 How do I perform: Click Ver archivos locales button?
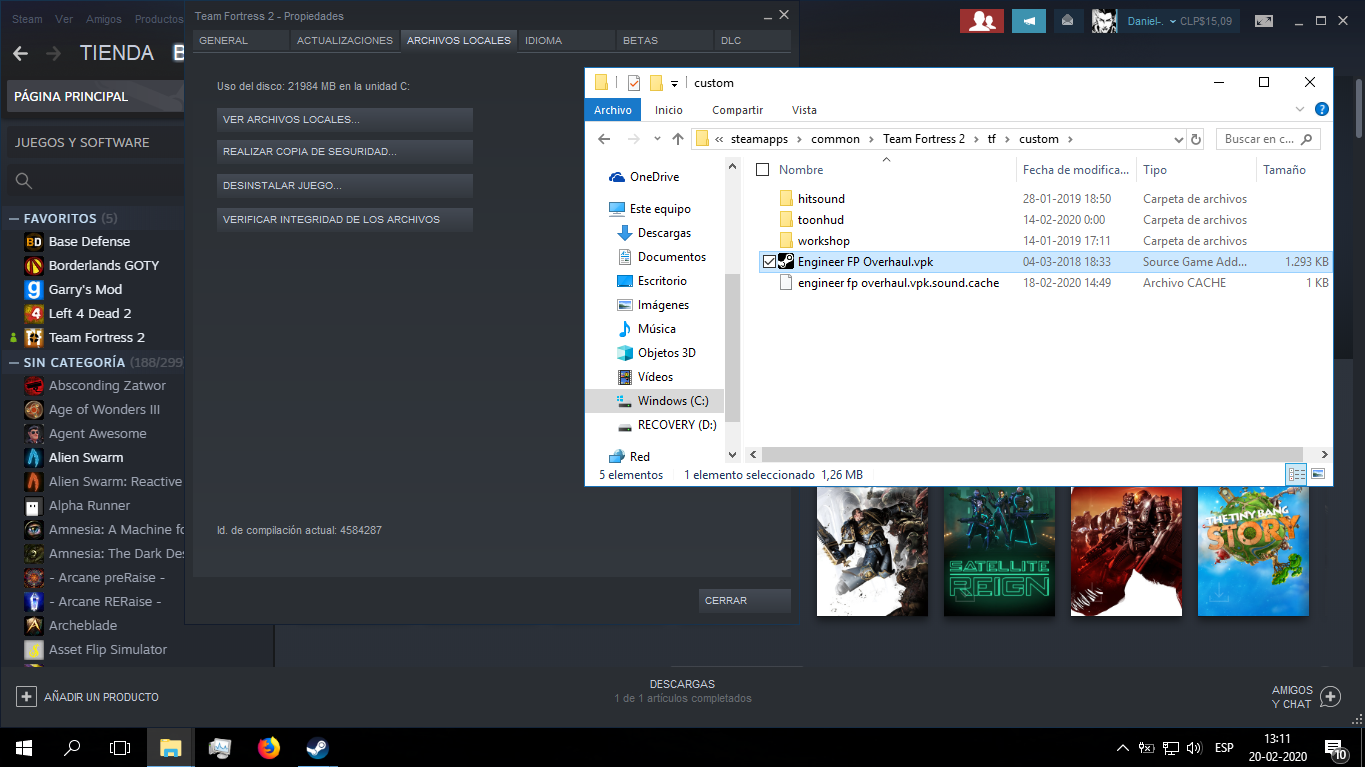pos(345,120)
